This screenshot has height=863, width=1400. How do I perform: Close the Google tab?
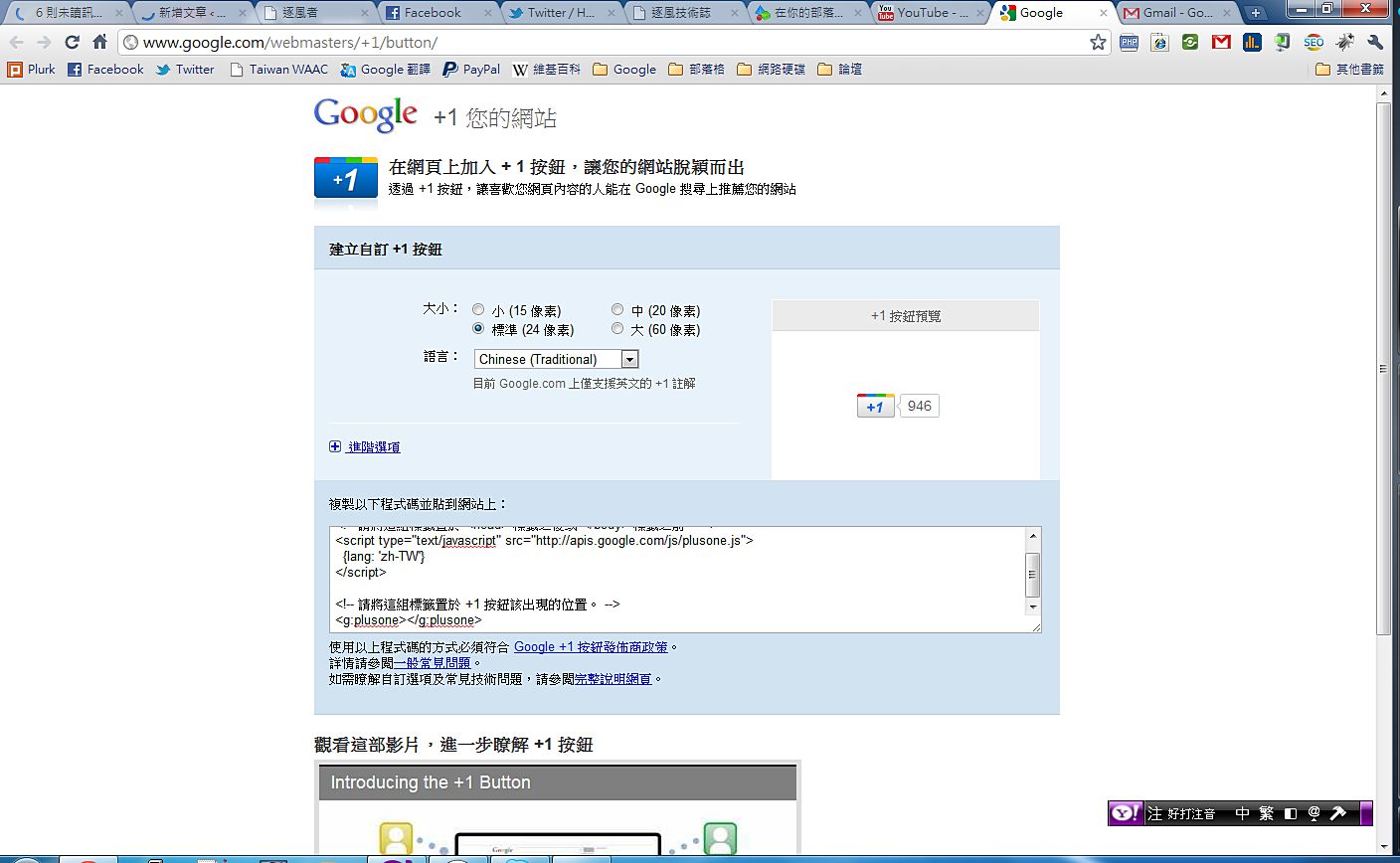[x=1104, y=13]
